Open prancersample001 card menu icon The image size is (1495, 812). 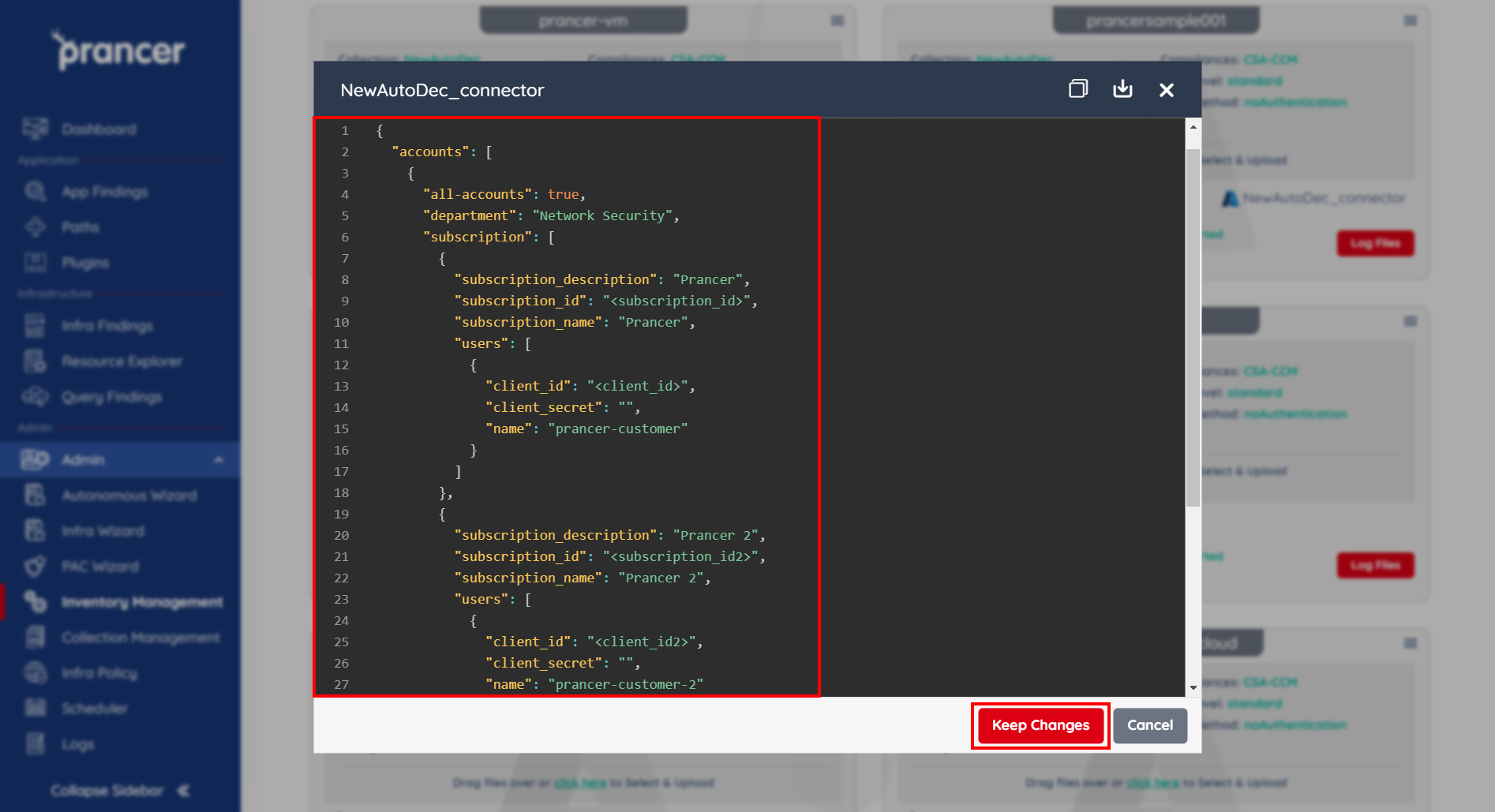point(1411,21)
